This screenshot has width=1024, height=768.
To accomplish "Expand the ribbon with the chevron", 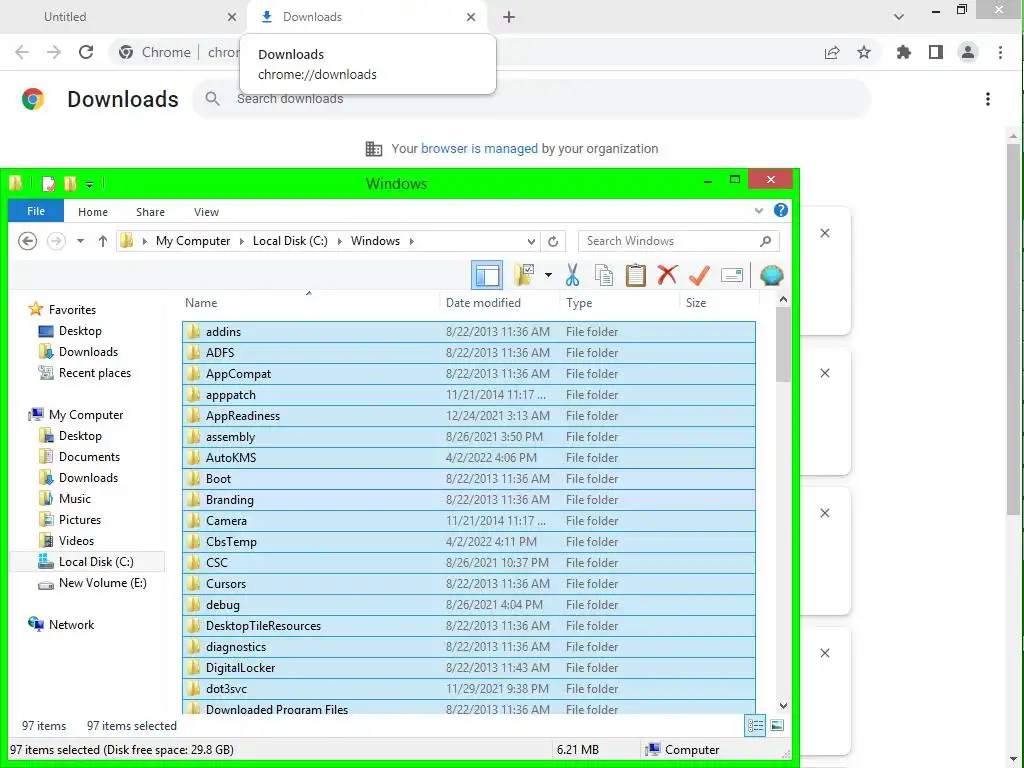I will [758, 211].
